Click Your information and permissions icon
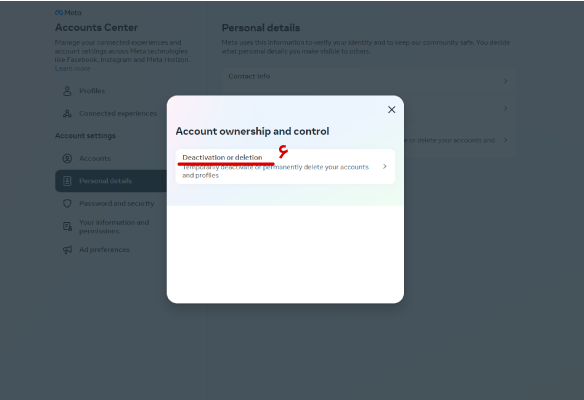Screen dimensions: 584x400 pos(67,226)
